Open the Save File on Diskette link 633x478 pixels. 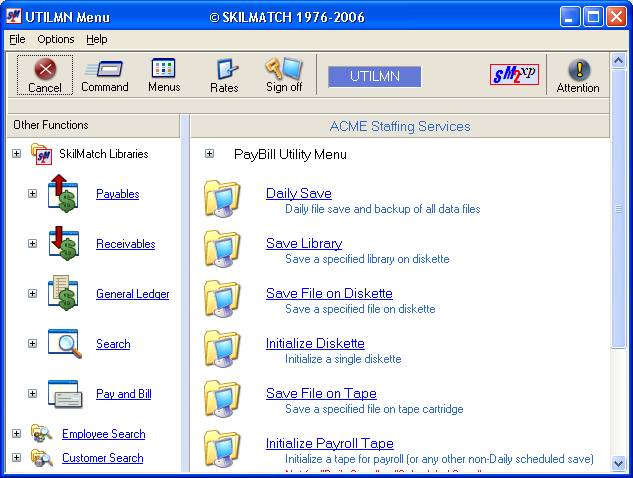pyautogui.click(x=329, y=294)
